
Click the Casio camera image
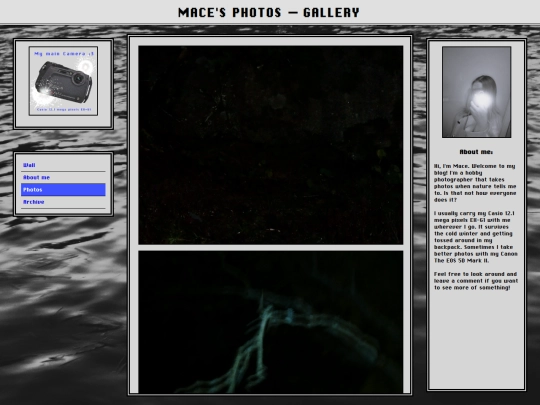coord(63,81)
